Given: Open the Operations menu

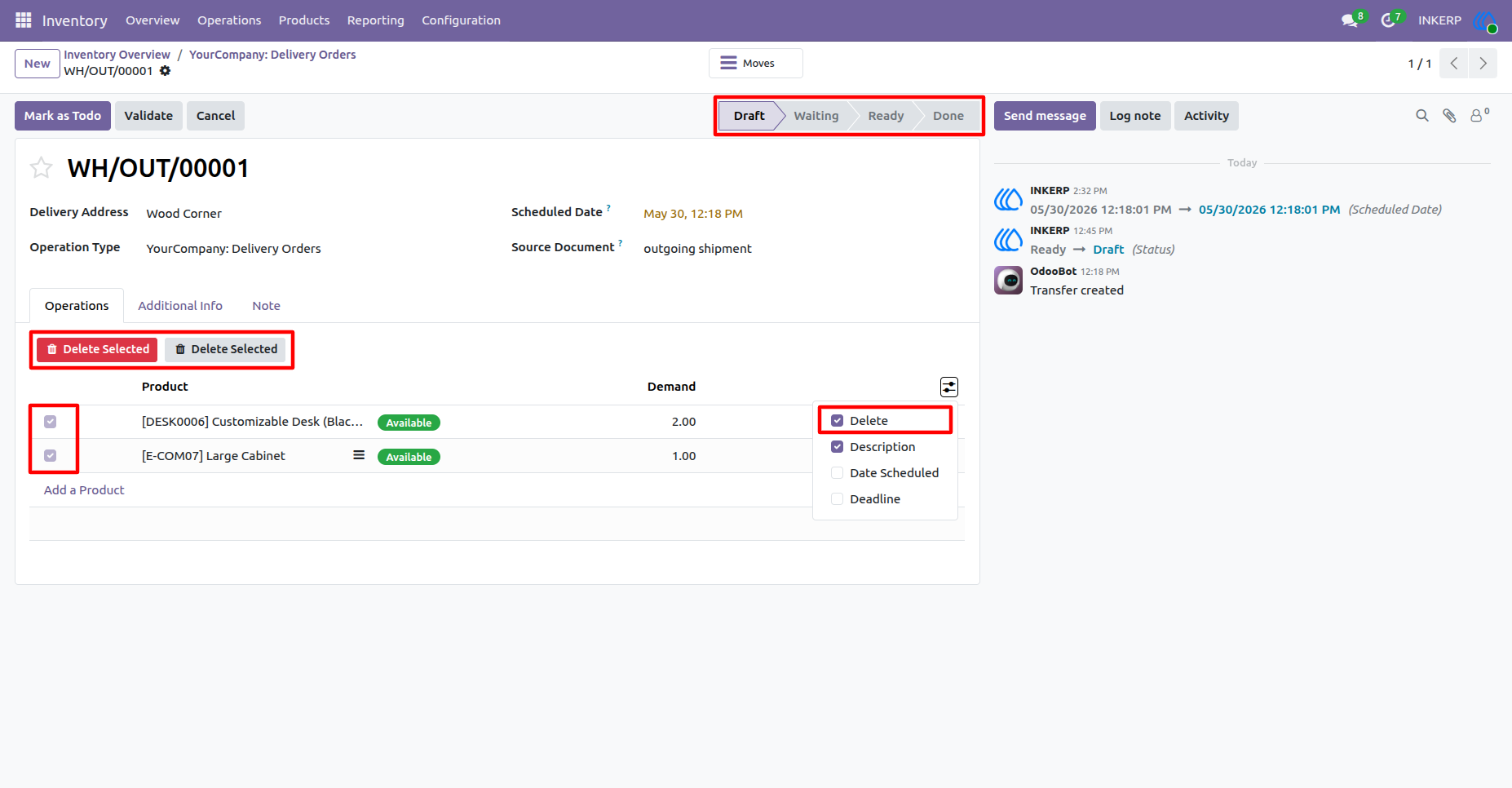Looking at the screenshot, I should 229,20.
